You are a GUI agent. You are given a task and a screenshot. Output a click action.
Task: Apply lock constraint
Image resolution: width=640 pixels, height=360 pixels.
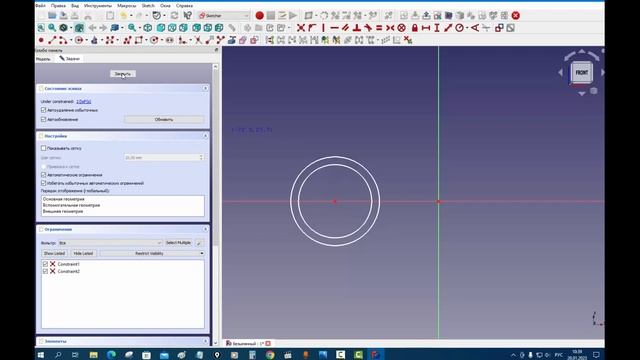(415, 28)
